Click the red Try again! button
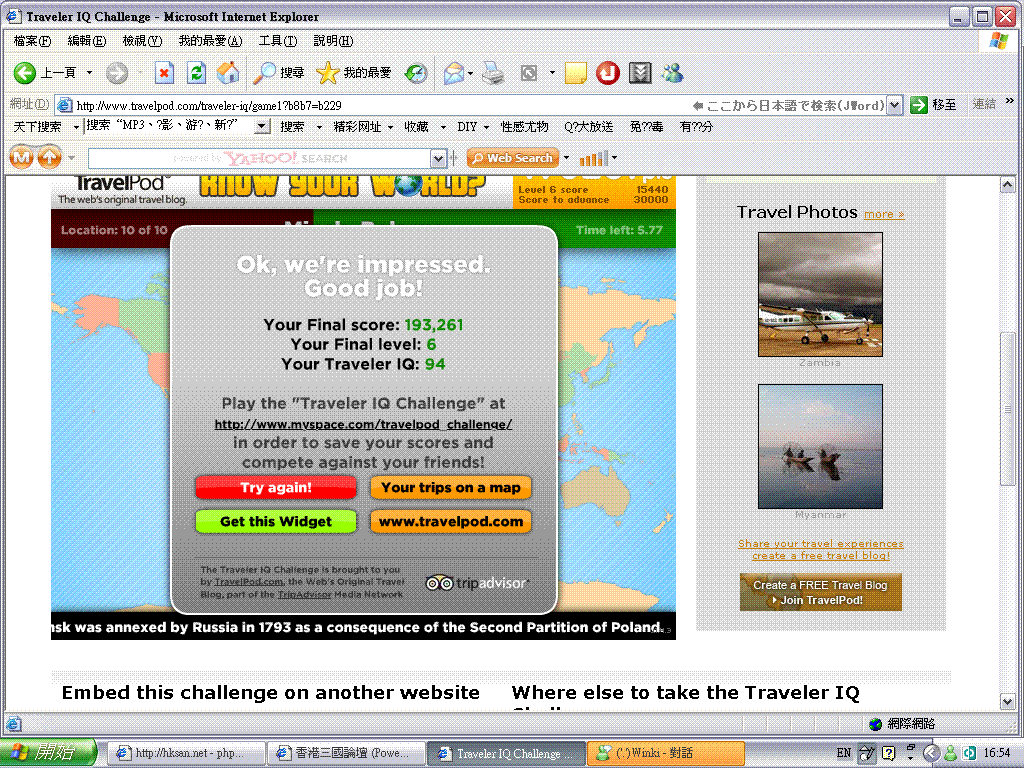The height and width of the screenshot is (768, 1024). [276, 487]
